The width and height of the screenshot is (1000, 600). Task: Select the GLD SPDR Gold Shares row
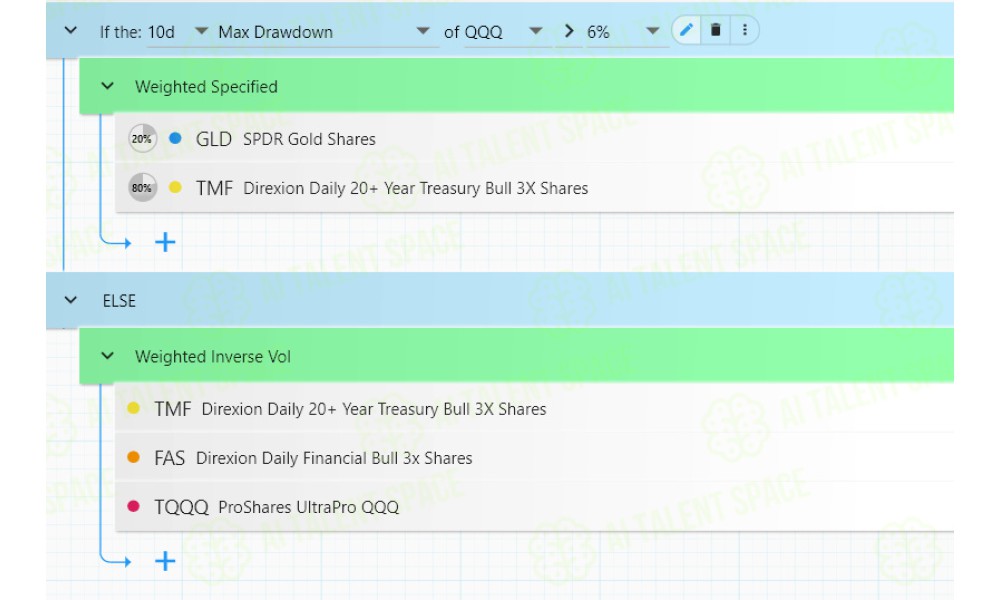[x=534, y=138]
